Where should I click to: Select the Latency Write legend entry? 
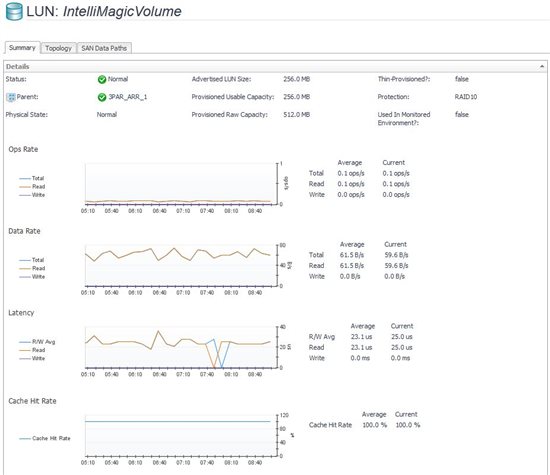32,359
